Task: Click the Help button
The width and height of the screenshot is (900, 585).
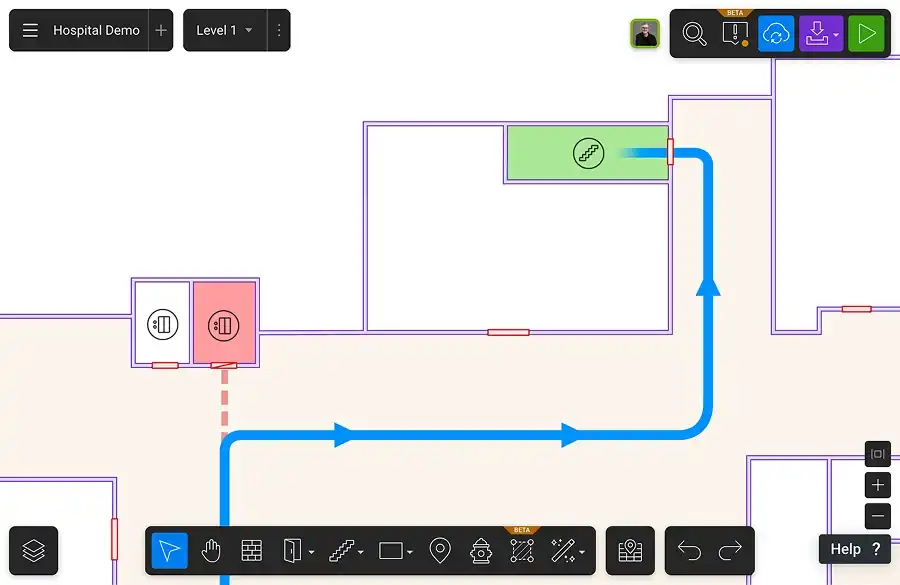Action: pyautogui.click(x=855, y=549)
